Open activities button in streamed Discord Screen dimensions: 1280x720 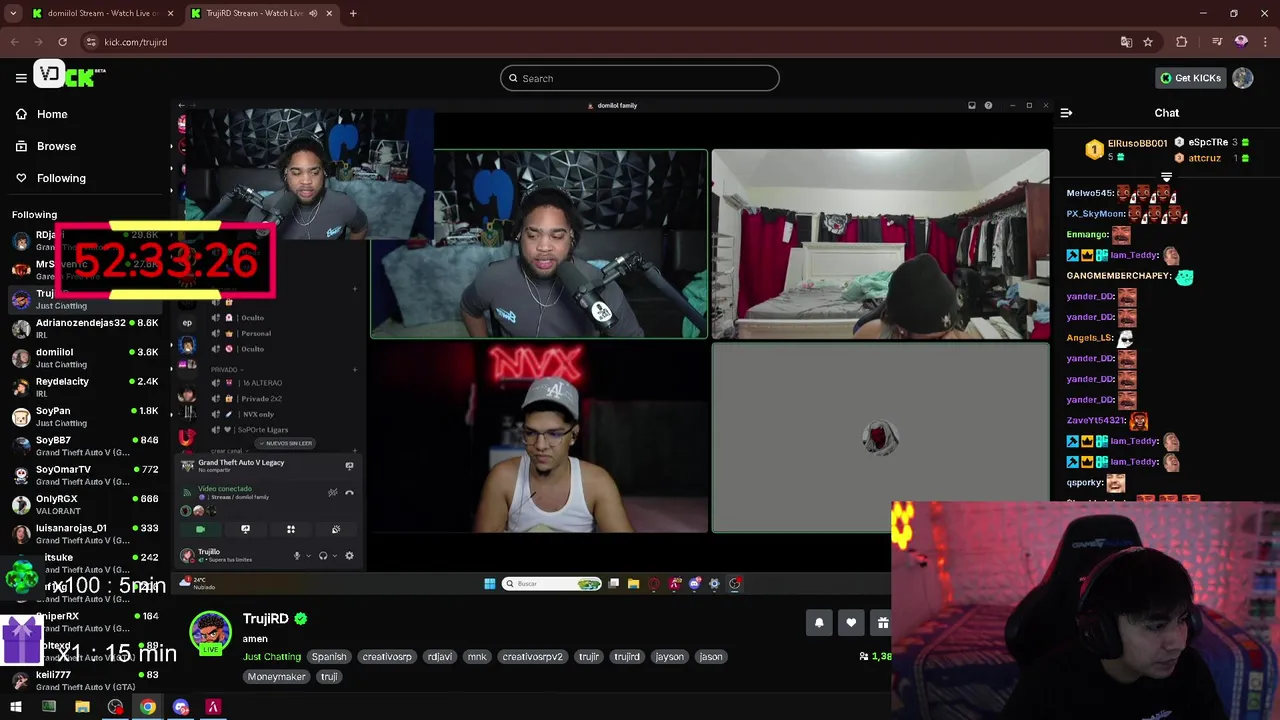click(291, 529)
